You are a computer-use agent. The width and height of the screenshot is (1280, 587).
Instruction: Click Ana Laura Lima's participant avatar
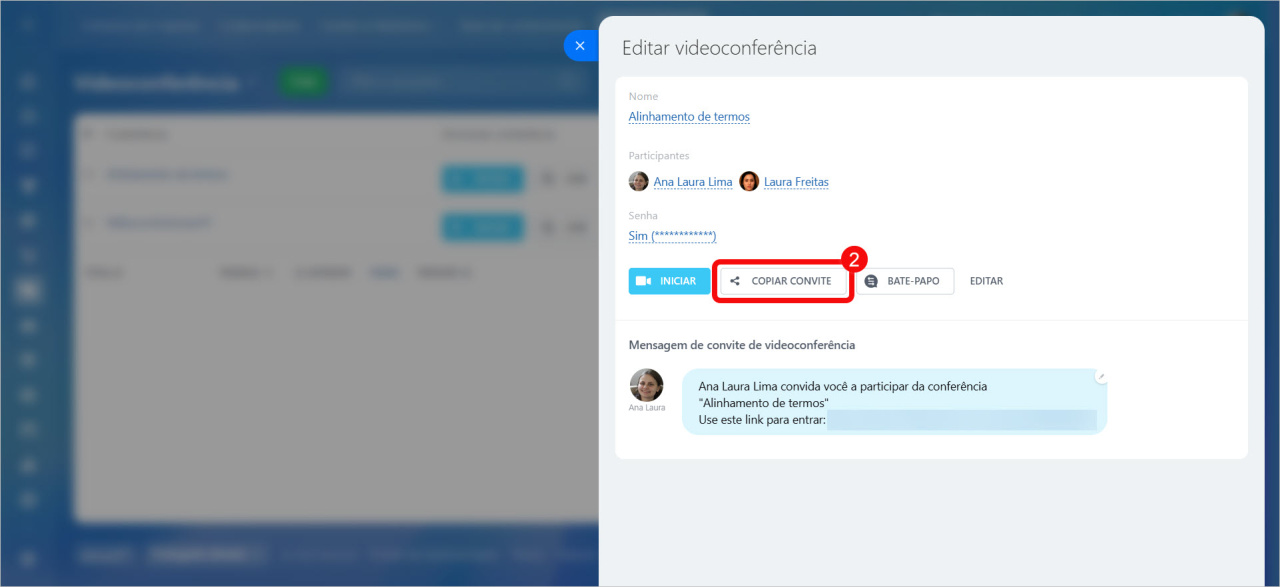[x=638, y=182]
